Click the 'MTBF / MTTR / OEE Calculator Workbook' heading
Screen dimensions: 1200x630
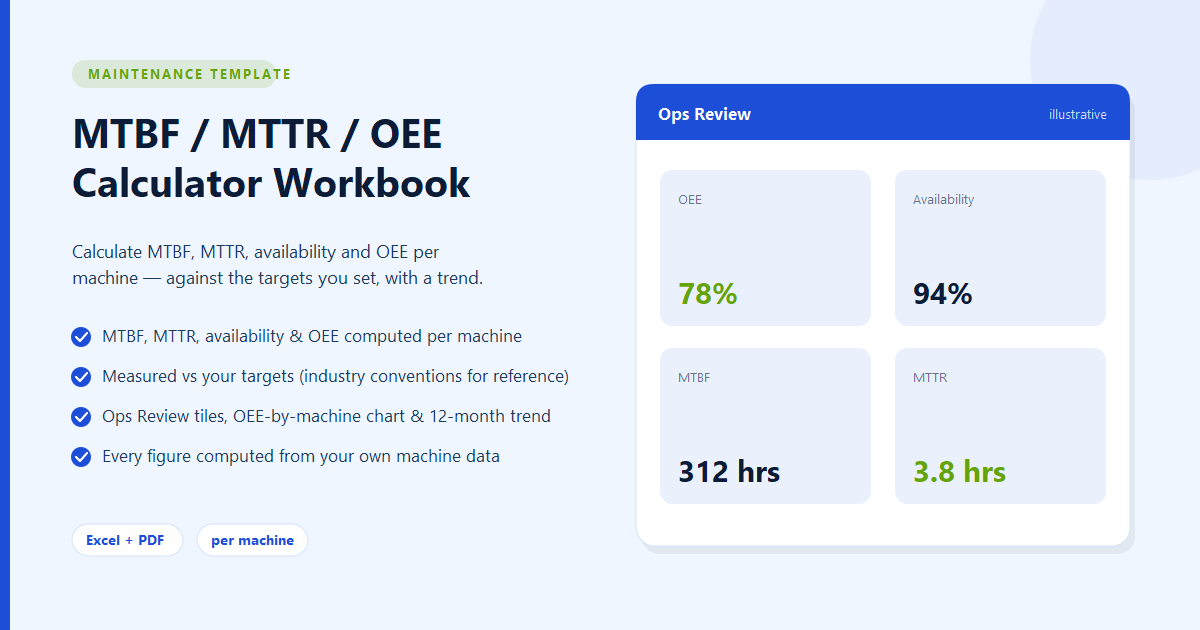pyautogui.click(x=272, y=158)
